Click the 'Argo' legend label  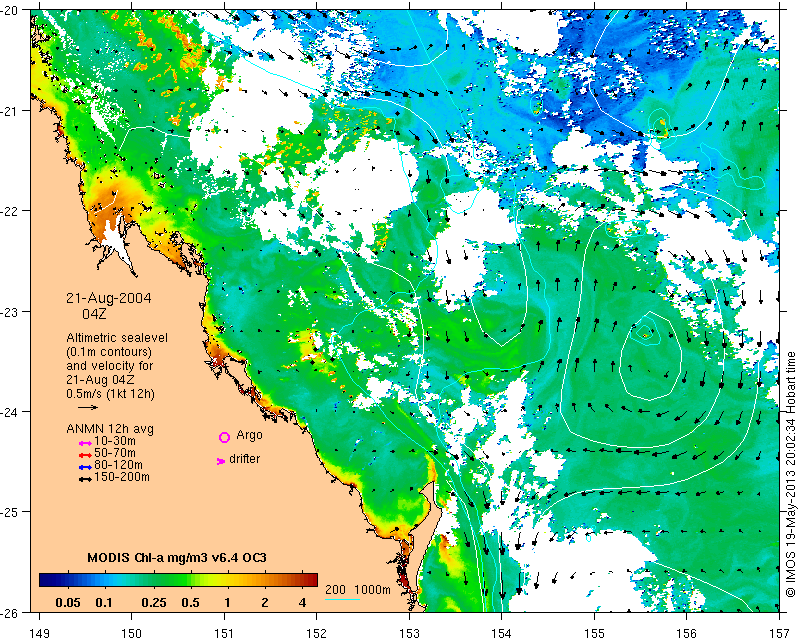click(249, 435)
